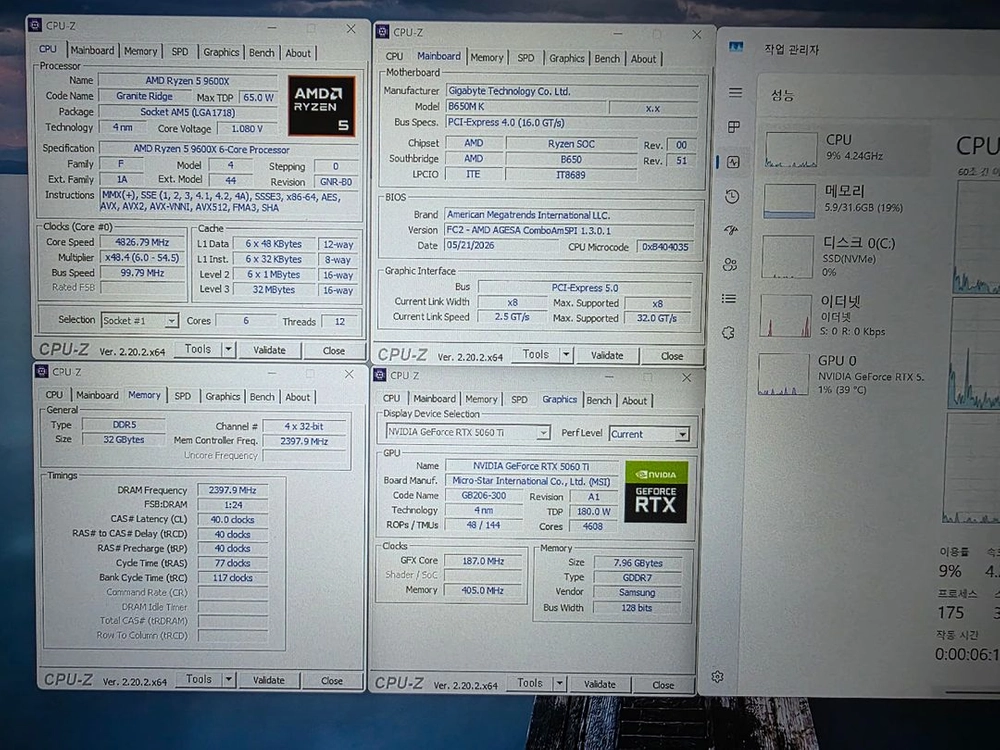Open Task Manager hamburger navigation menu
Screen dimensions: 1000x750
tap(735, 92)
